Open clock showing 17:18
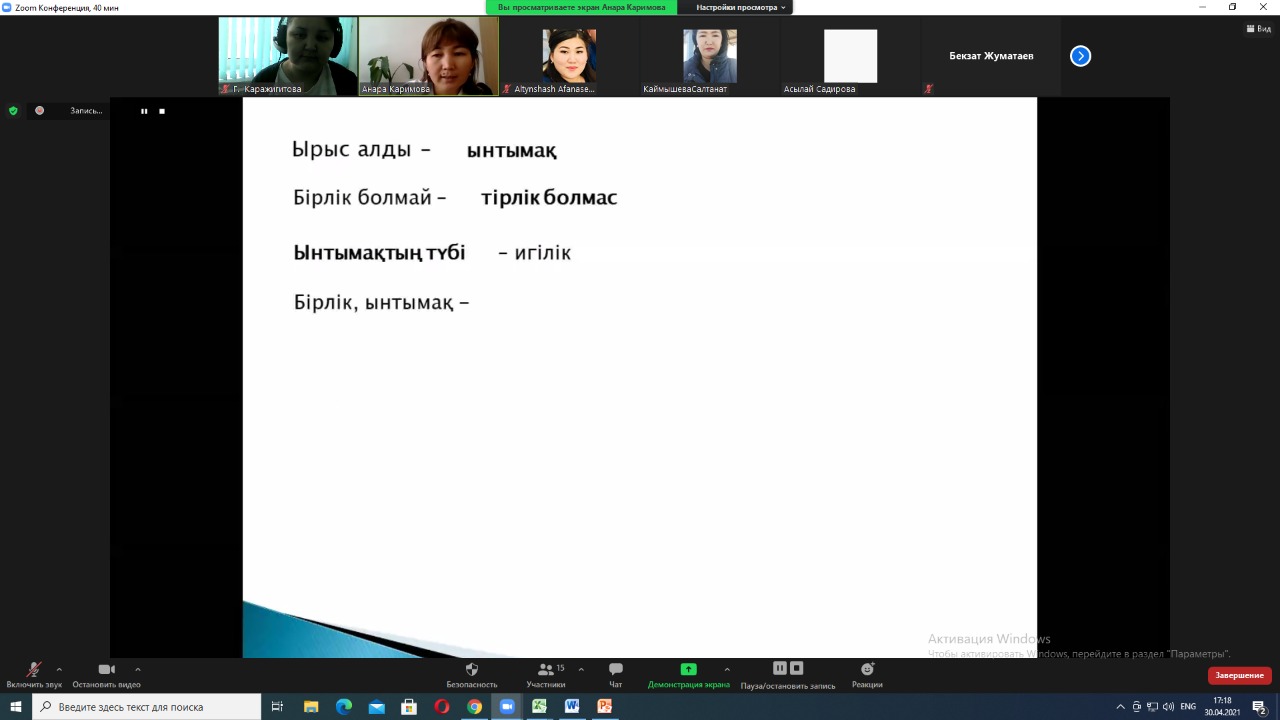The width and height of the screenshot is (1280, 720). (x=1222, y=706)
